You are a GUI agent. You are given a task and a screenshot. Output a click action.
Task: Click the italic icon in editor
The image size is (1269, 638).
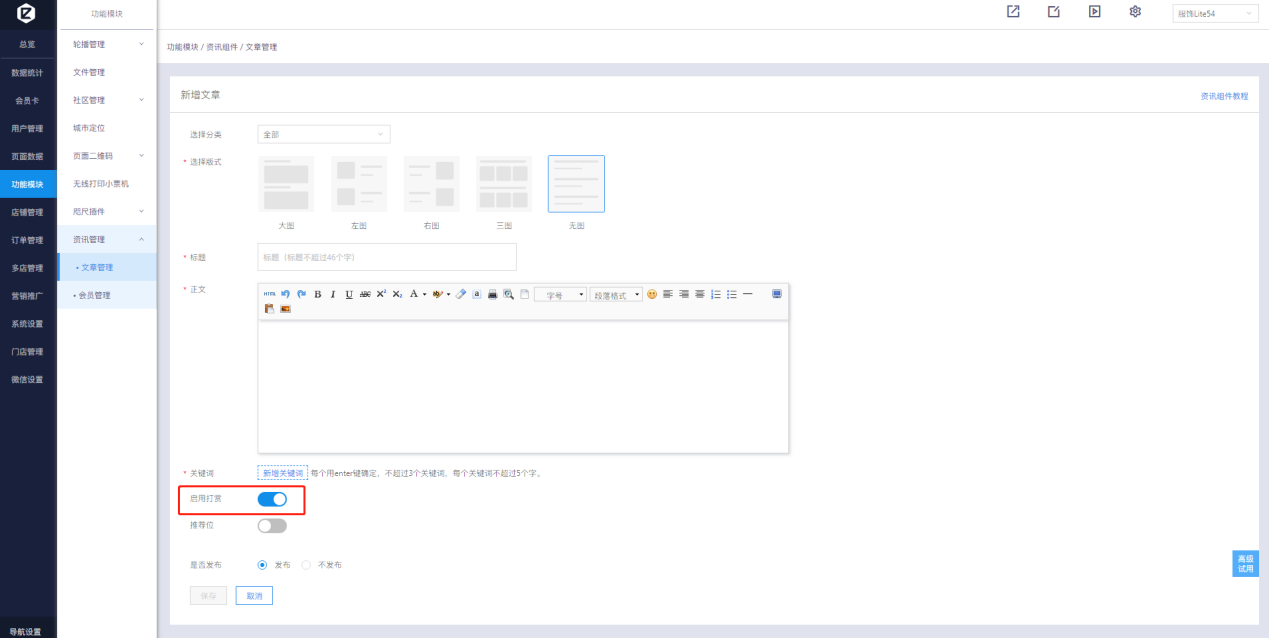[333, 294]
